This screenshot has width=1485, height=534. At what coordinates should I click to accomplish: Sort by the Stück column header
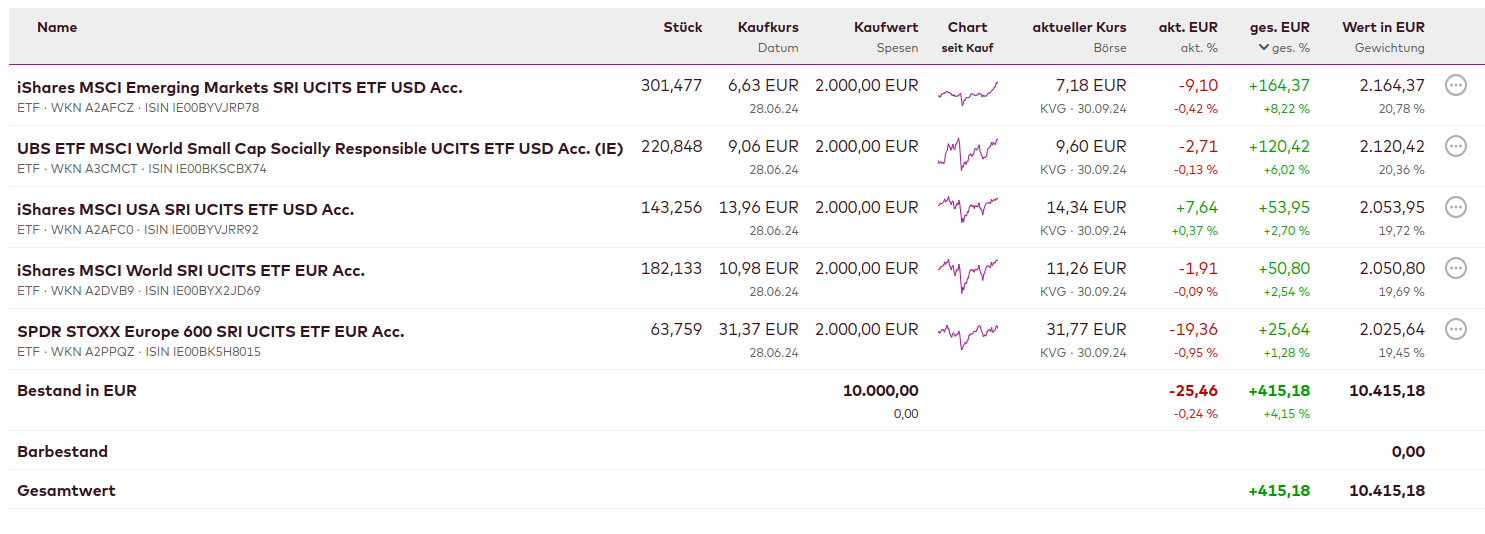click(x=682, y=28)
